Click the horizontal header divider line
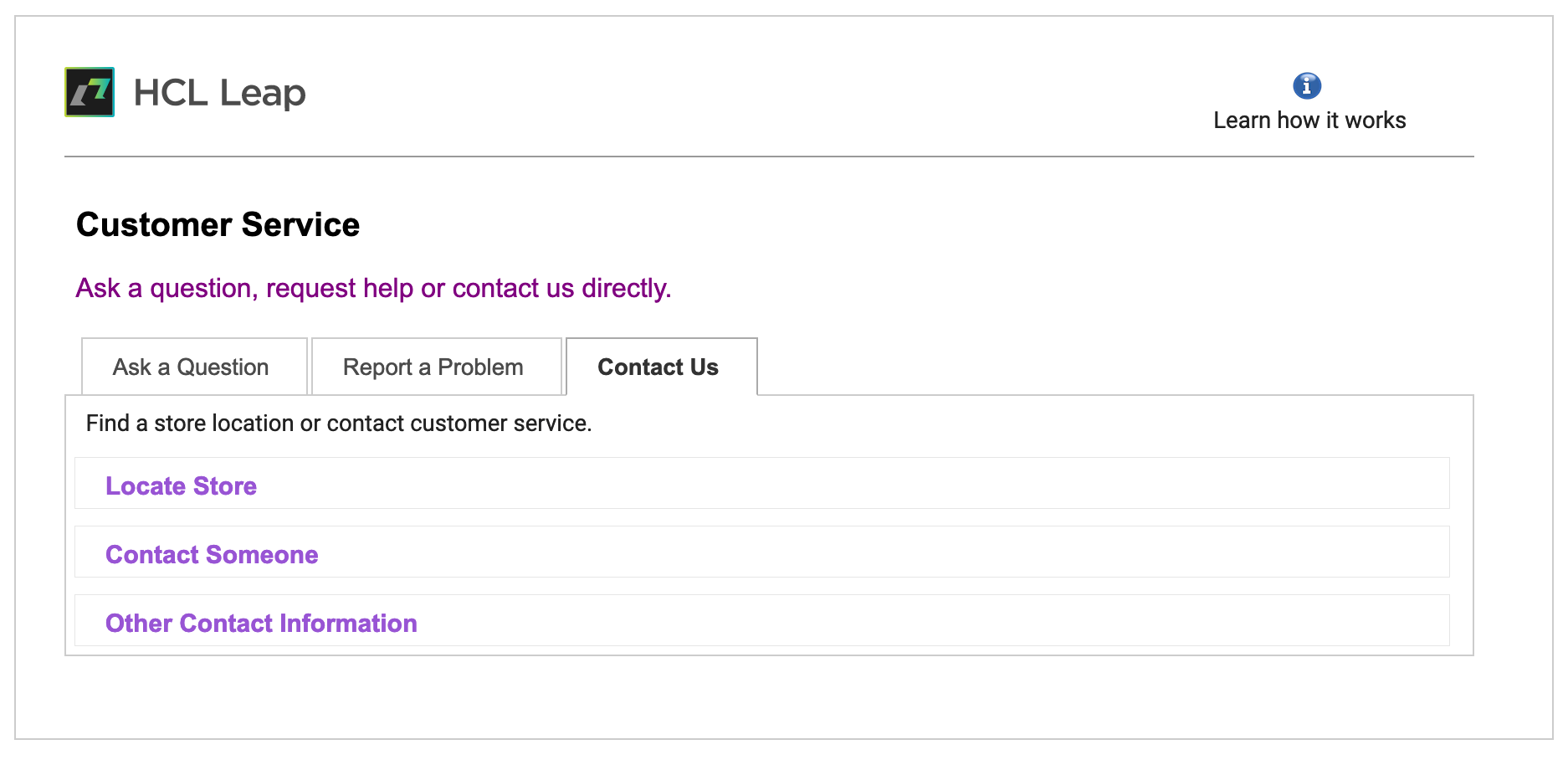 tap(769, 157)
